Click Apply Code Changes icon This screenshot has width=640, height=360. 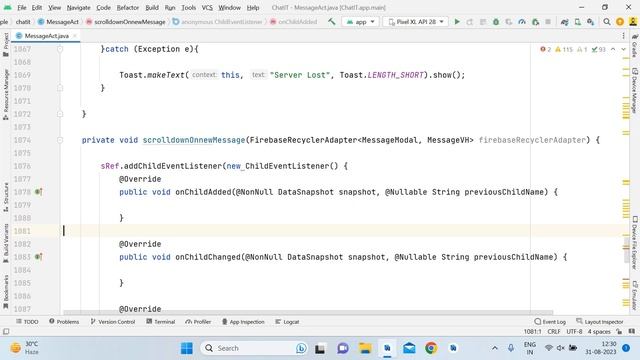coord(483,22)
